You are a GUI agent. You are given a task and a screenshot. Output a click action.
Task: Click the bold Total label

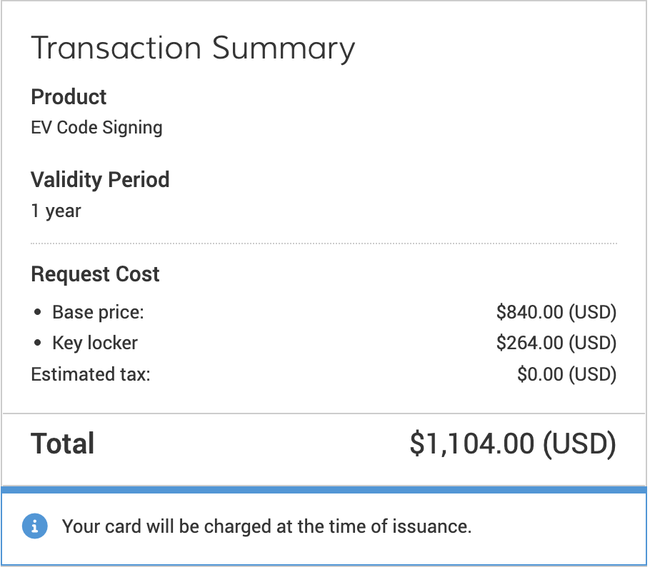point(63,444)
